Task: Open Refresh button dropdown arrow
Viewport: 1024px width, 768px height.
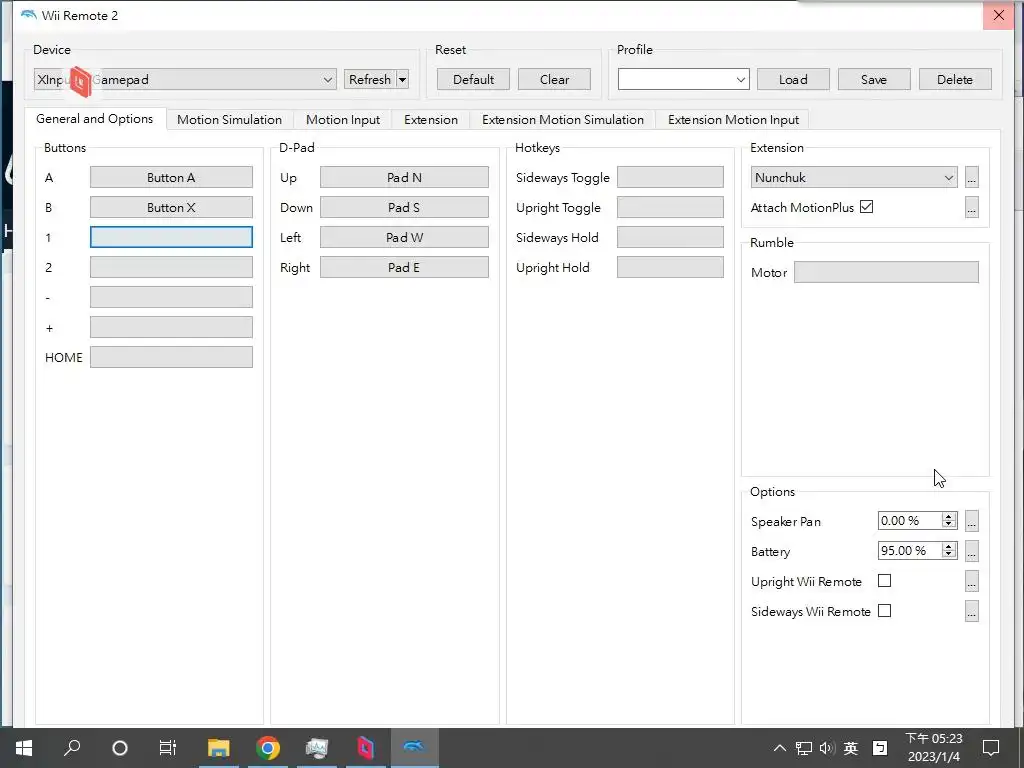Action: click(x=403, y=80)
